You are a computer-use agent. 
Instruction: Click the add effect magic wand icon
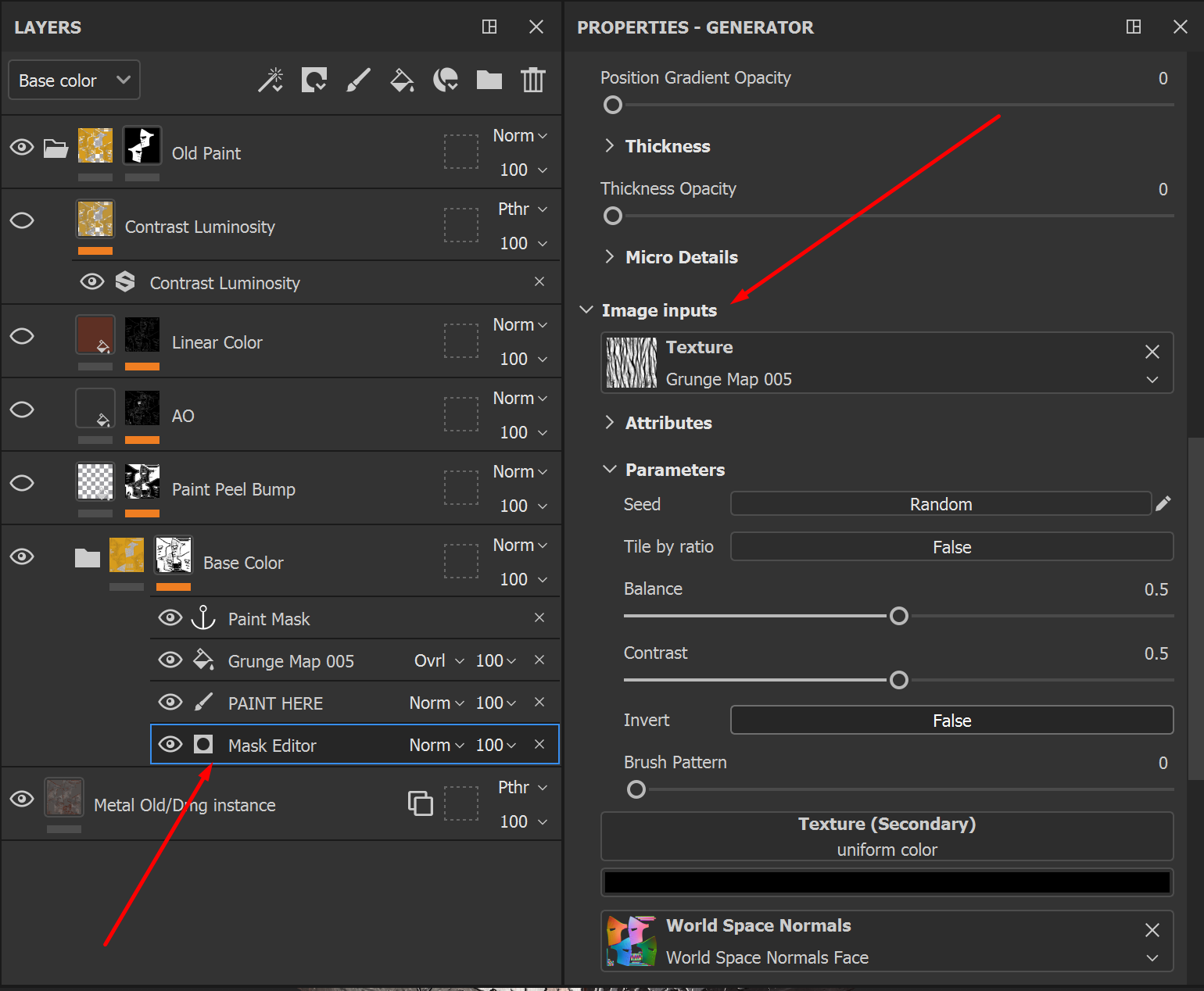click(x=271, y=80)
